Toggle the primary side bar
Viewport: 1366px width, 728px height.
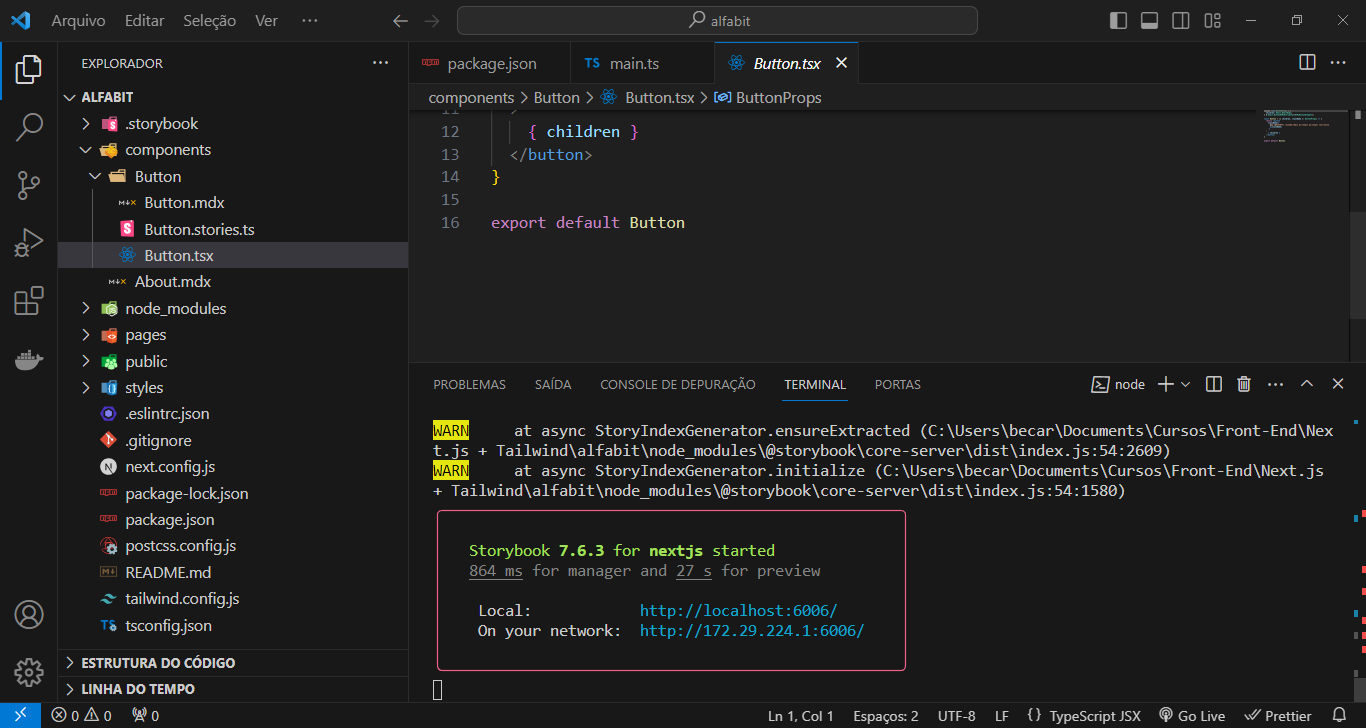1118,20
